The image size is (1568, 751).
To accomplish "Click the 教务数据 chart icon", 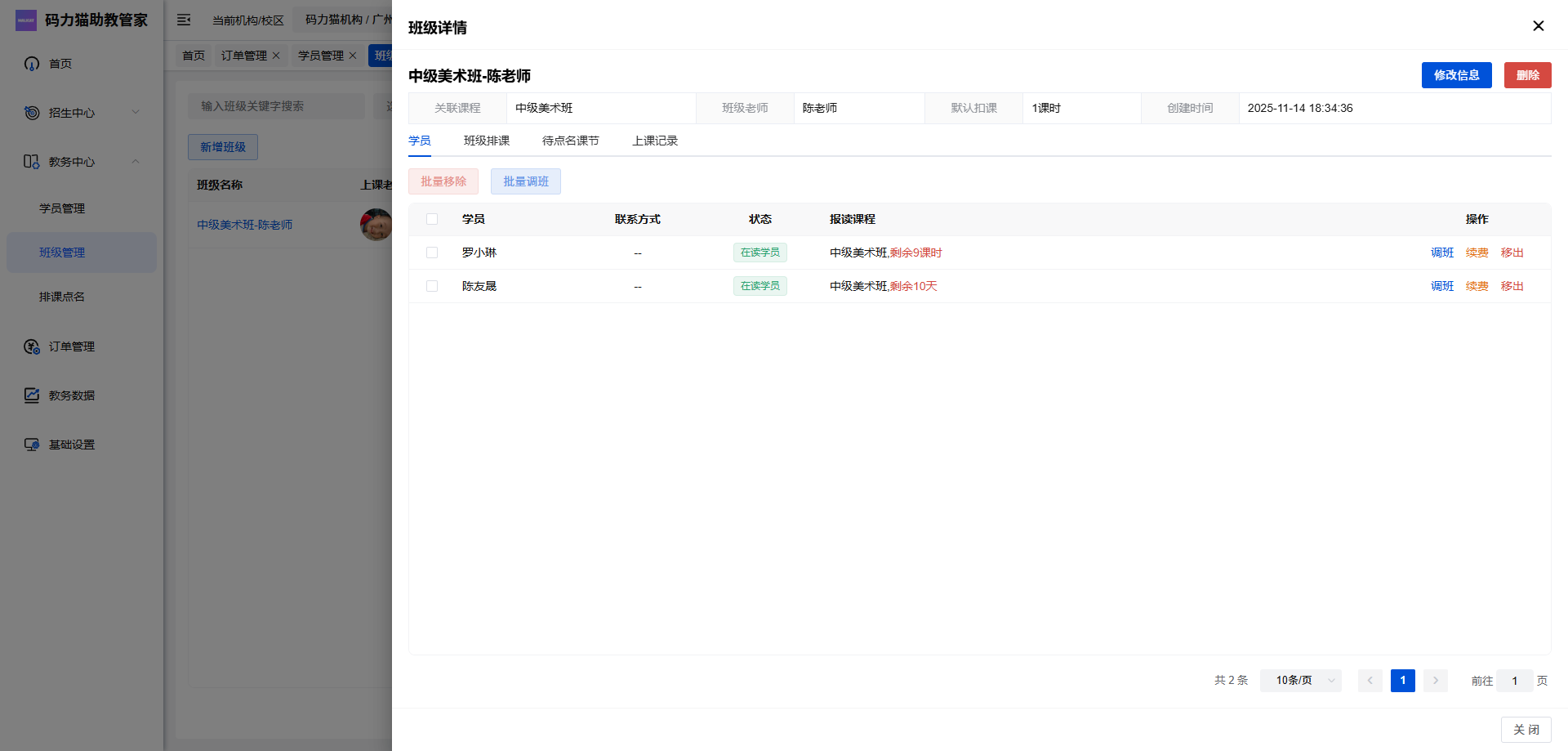I will (32, 396).
